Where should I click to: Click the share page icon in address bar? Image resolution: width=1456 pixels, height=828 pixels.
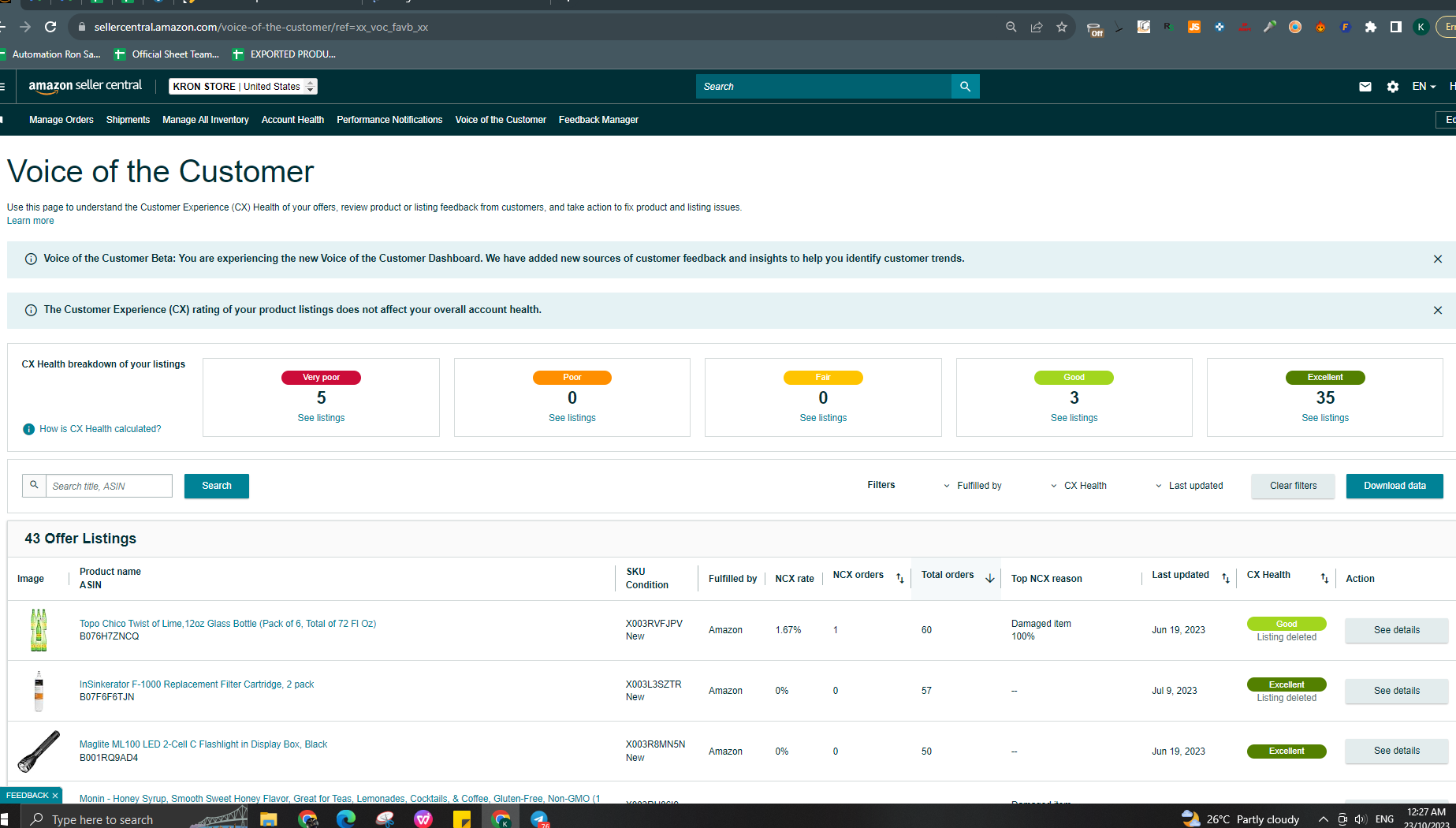1037,27
